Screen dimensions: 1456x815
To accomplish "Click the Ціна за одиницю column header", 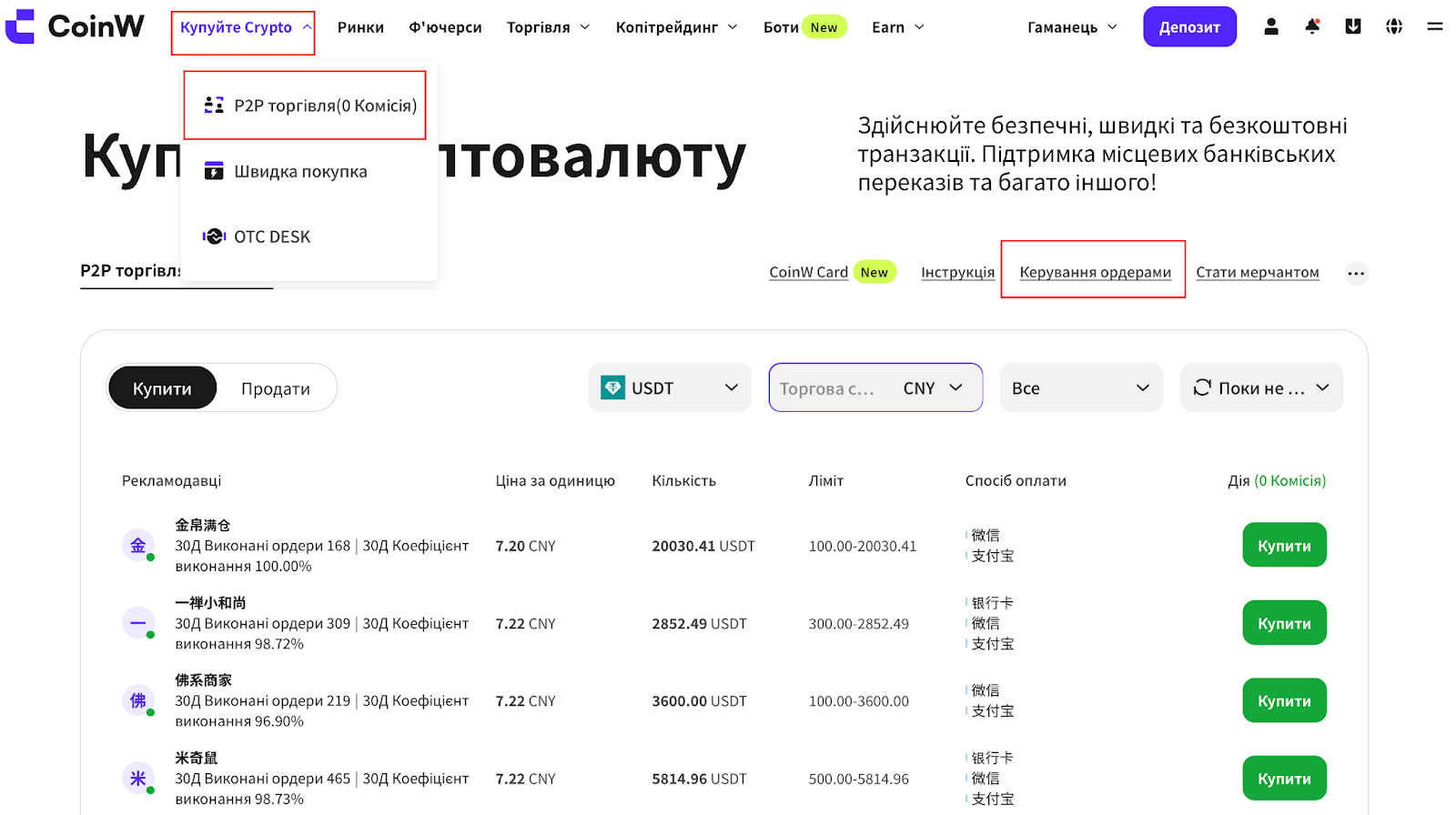I will (555, 480).
